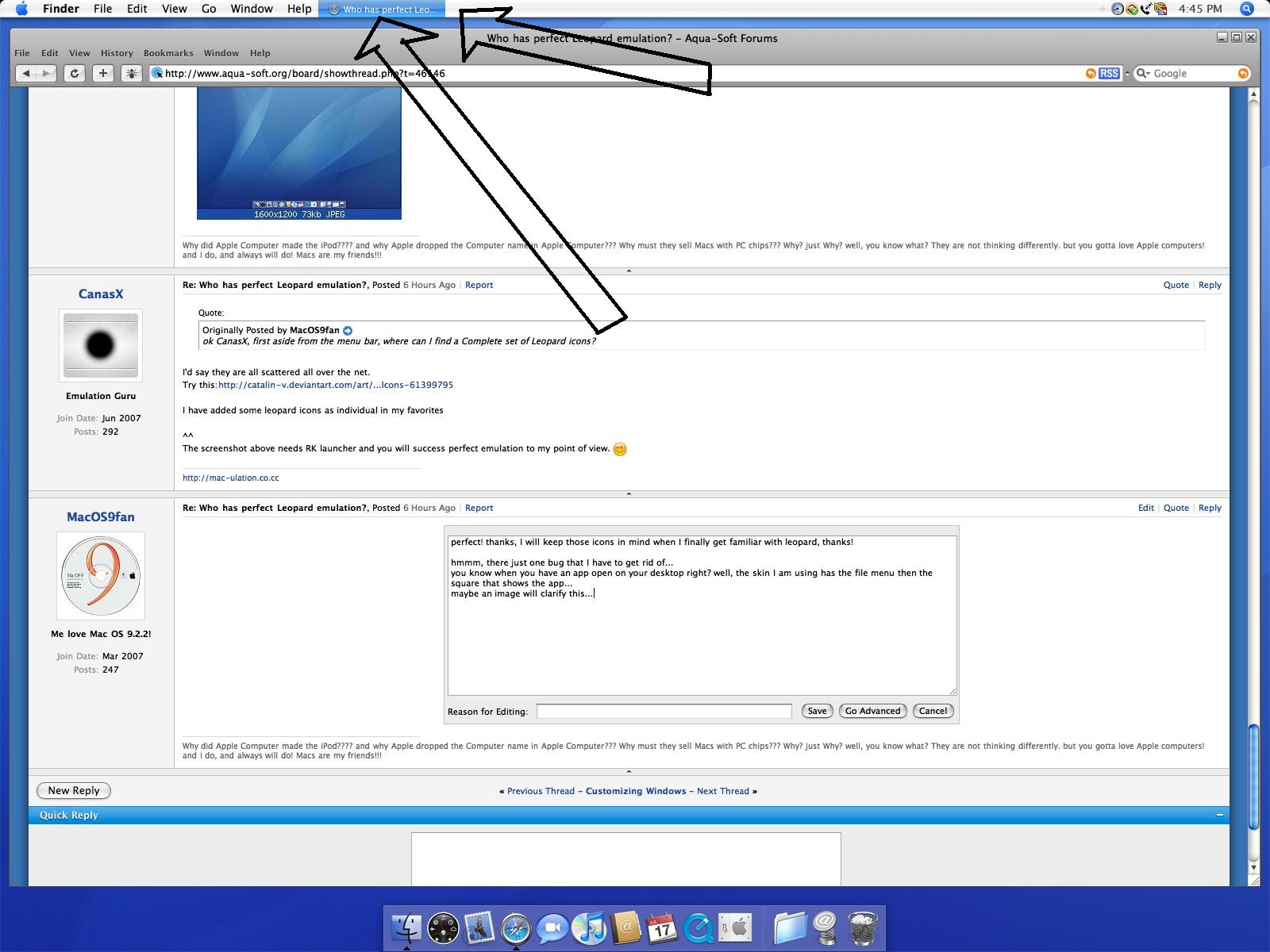Open the browser Bookmarks menu
1270x952 pixels.
(x=168, y=53)
